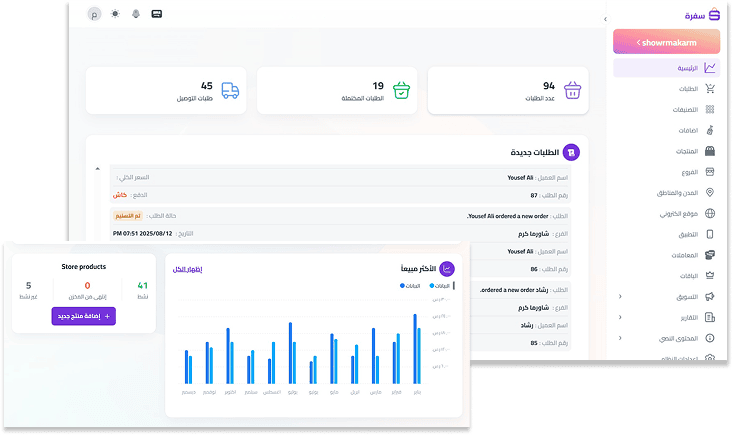Click the dark card icon in top bar
Viewport: 733px width, 436px height.
(156, 15)
